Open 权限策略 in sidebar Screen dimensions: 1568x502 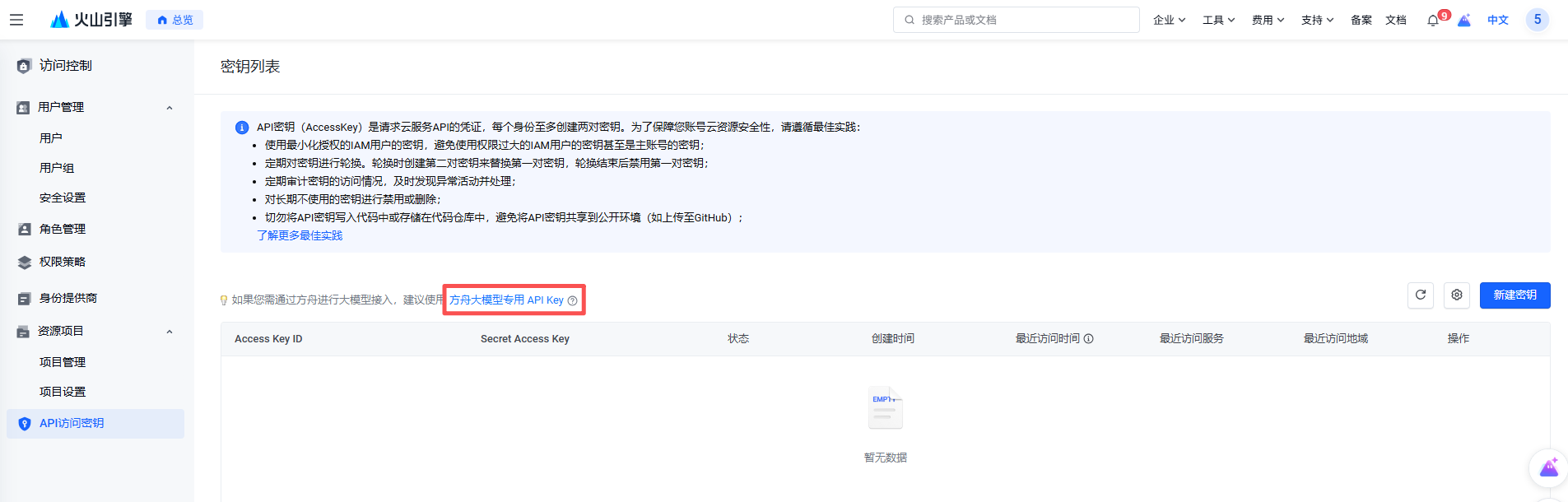[x=63, y=262]
